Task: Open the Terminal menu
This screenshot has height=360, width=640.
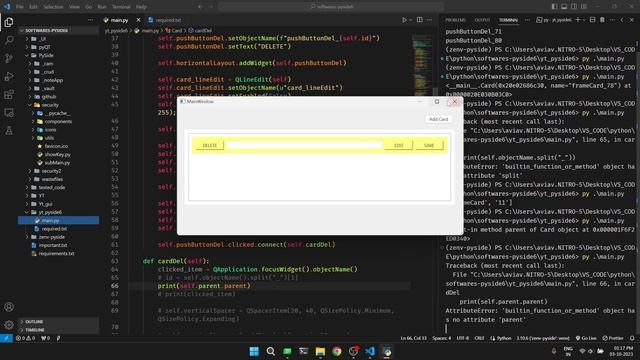Action: (x=121, y=7)
